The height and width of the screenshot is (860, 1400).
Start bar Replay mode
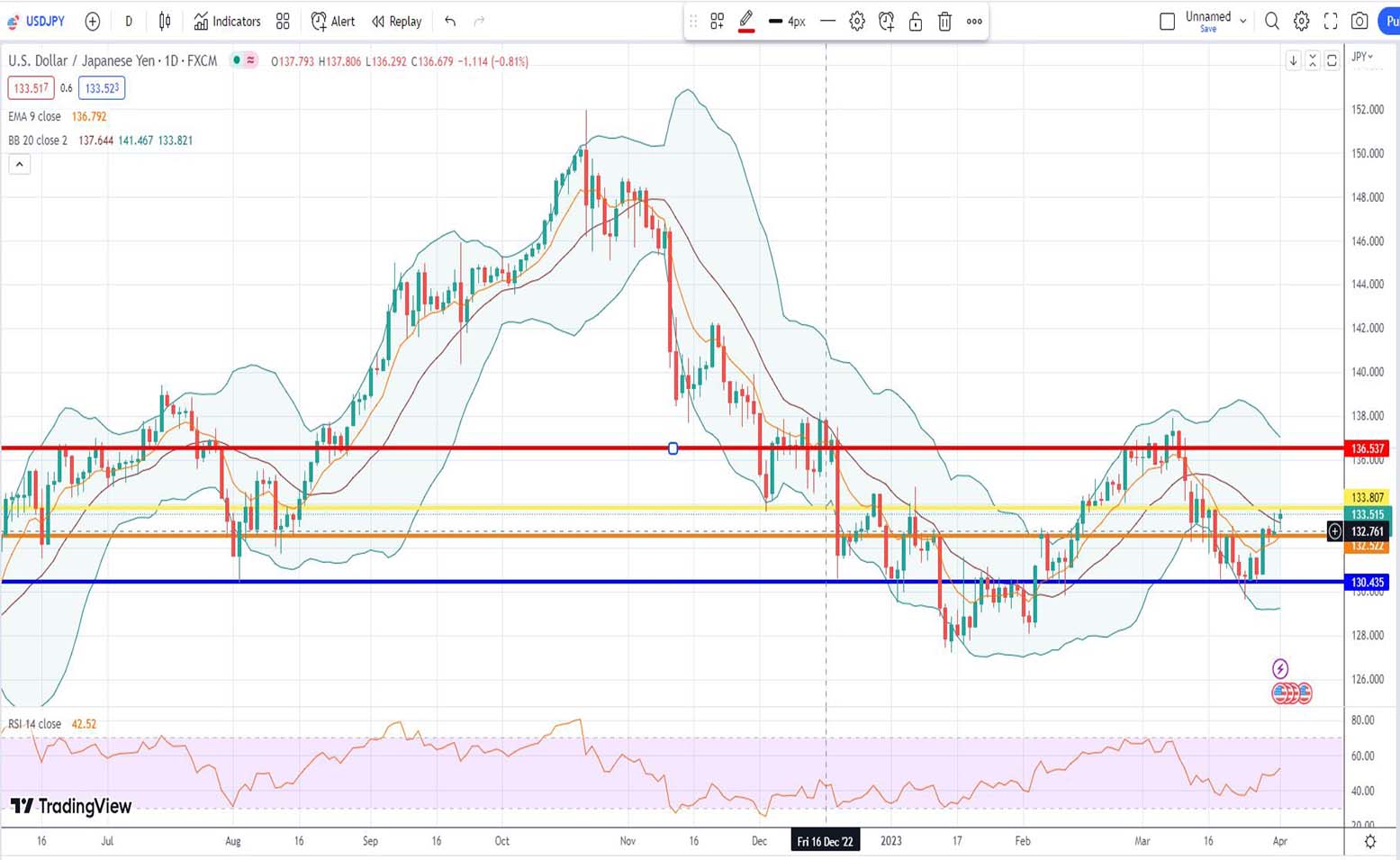click(x=397, y=21)
